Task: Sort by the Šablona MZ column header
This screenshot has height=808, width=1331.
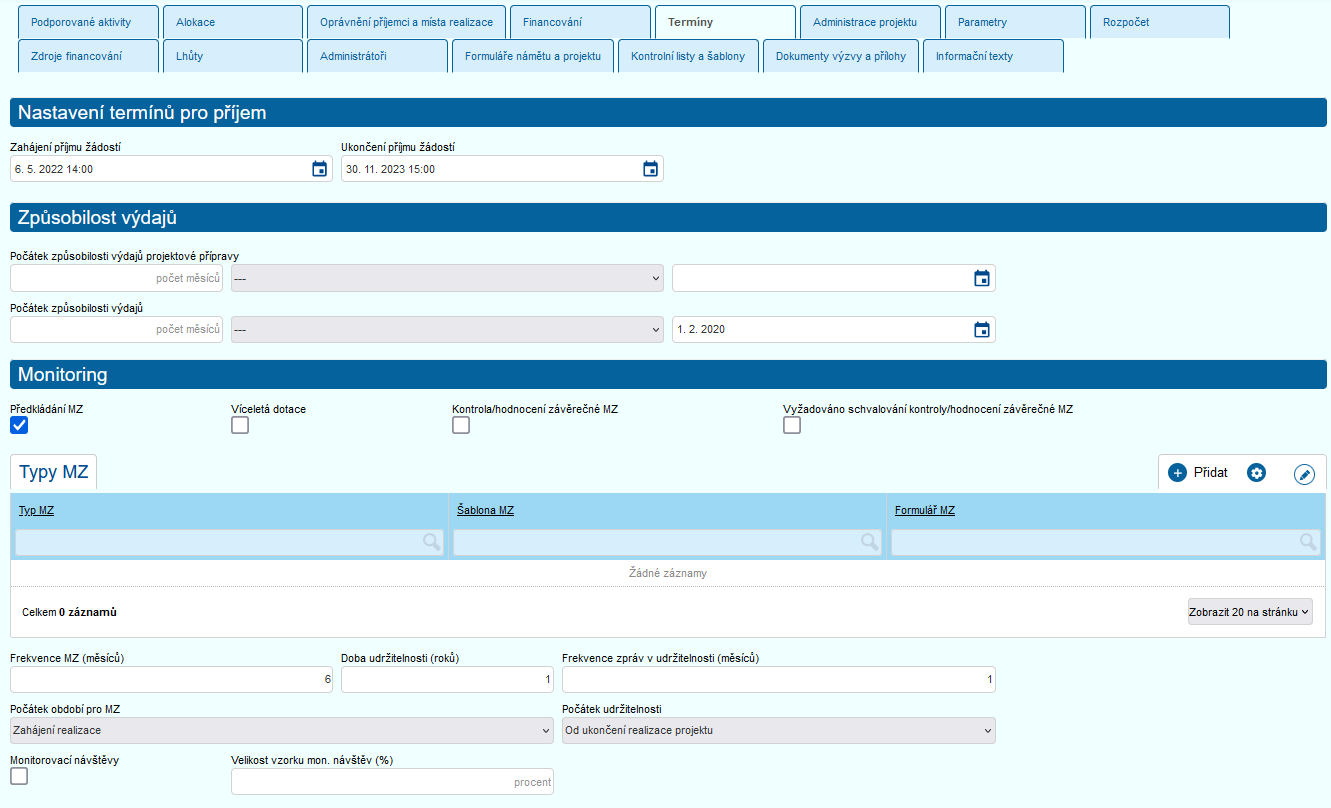Action: pos(485,511)
